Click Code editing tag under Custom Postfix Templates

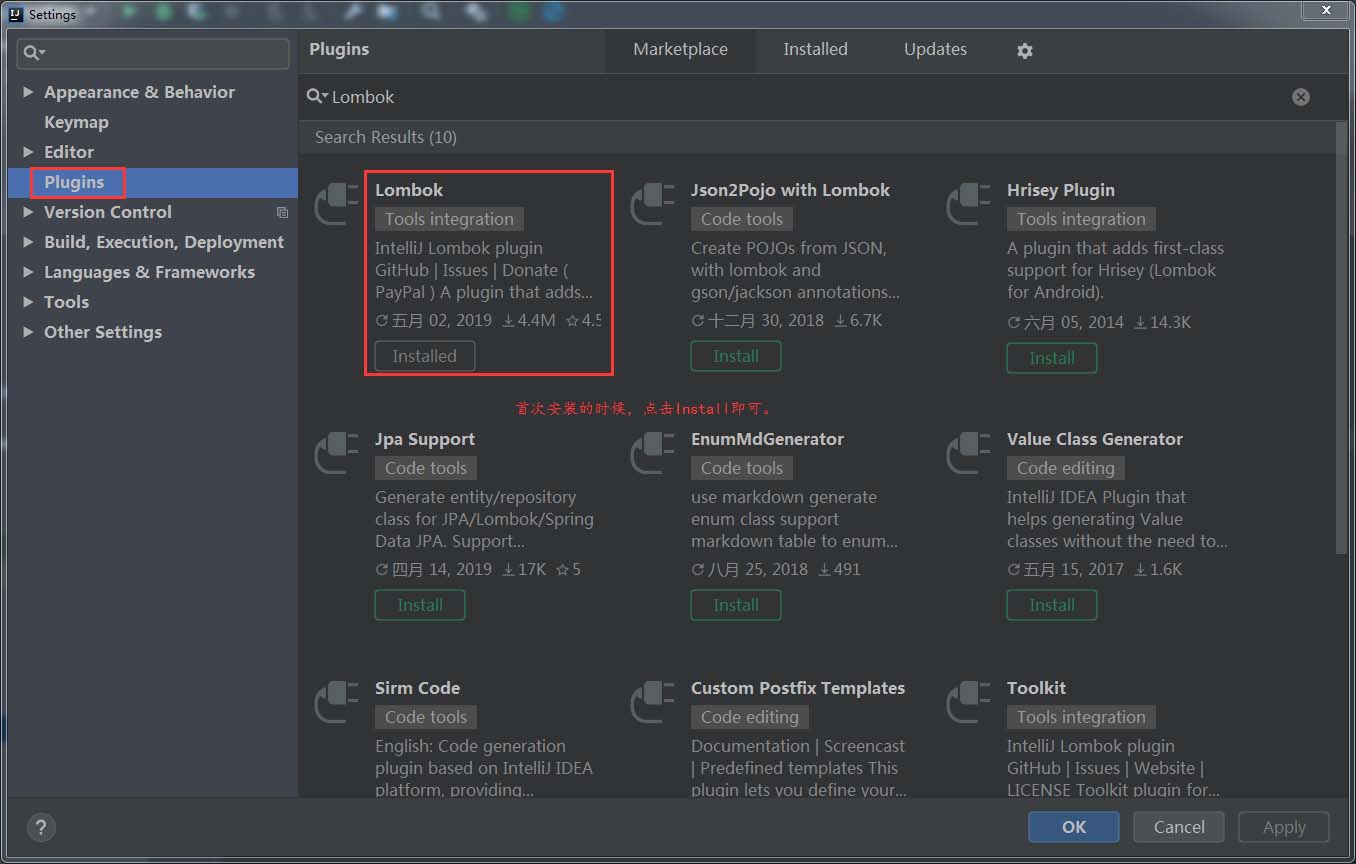pyautogui.click(x=750, y=717)
